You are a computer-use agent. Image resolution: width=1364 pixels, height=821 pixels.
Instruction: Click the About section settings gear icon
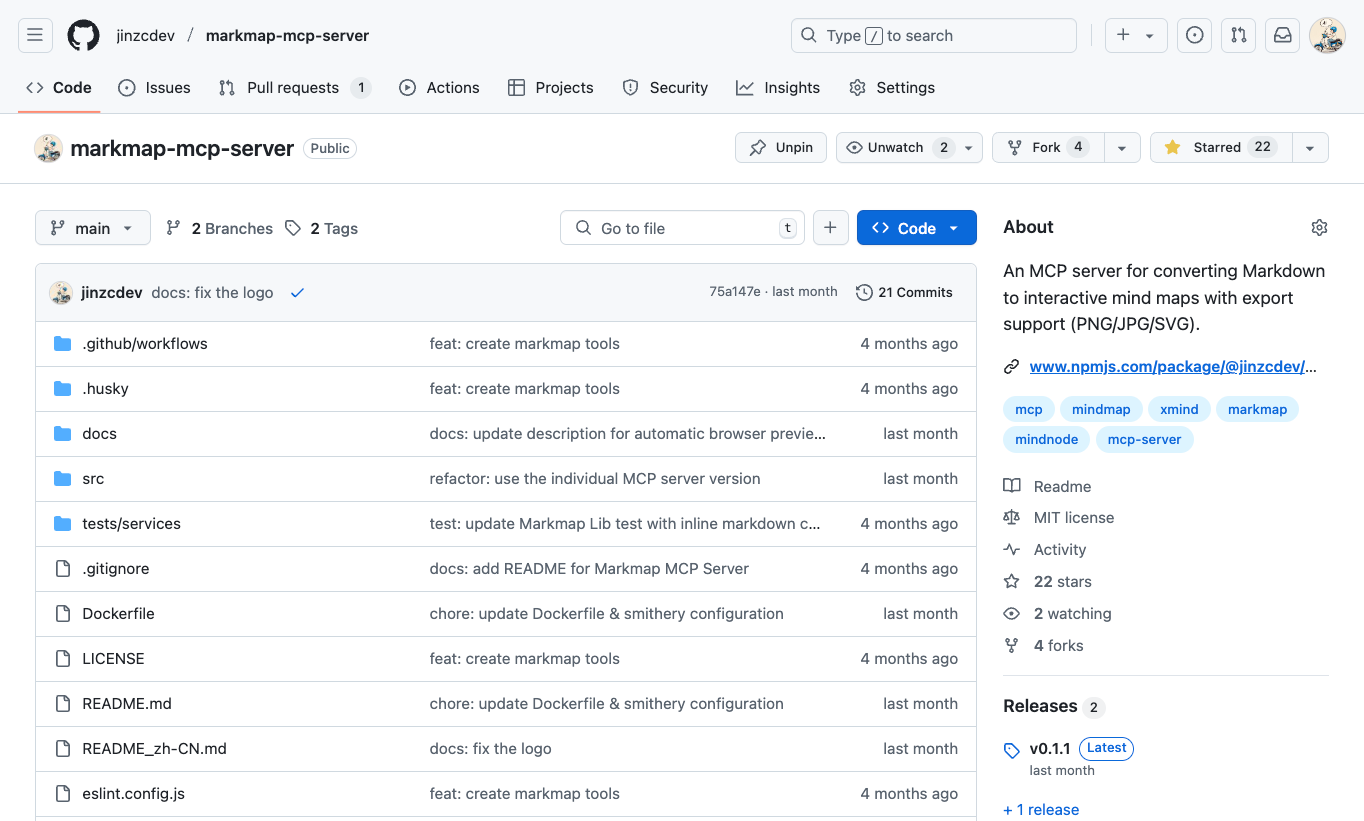tap(1319, 227)
